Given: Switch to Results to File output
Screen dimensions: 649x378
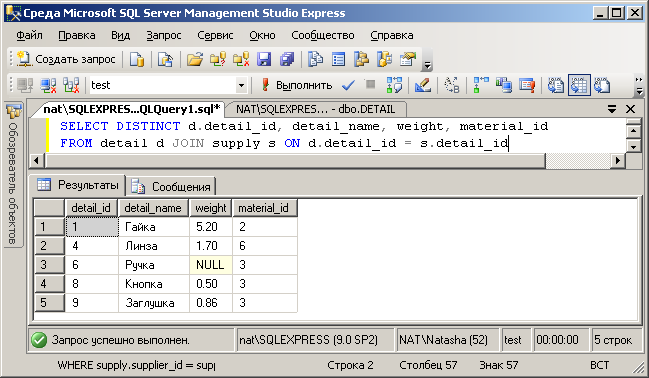Looking at the screenshot, I should (x=602, y=85).
